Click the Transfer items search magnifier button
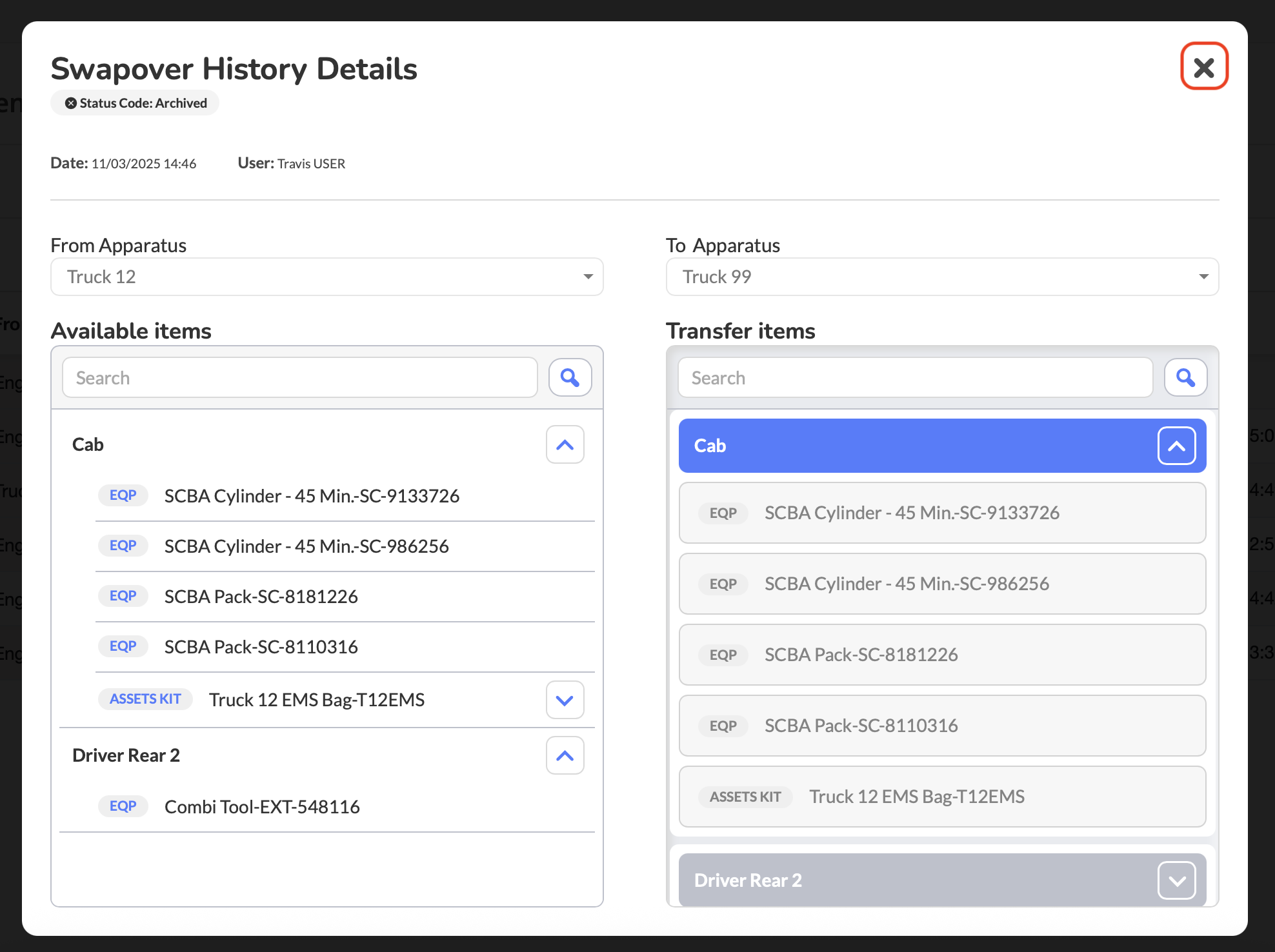This screenshot has width=1275, height=952. click(1185, 377)
